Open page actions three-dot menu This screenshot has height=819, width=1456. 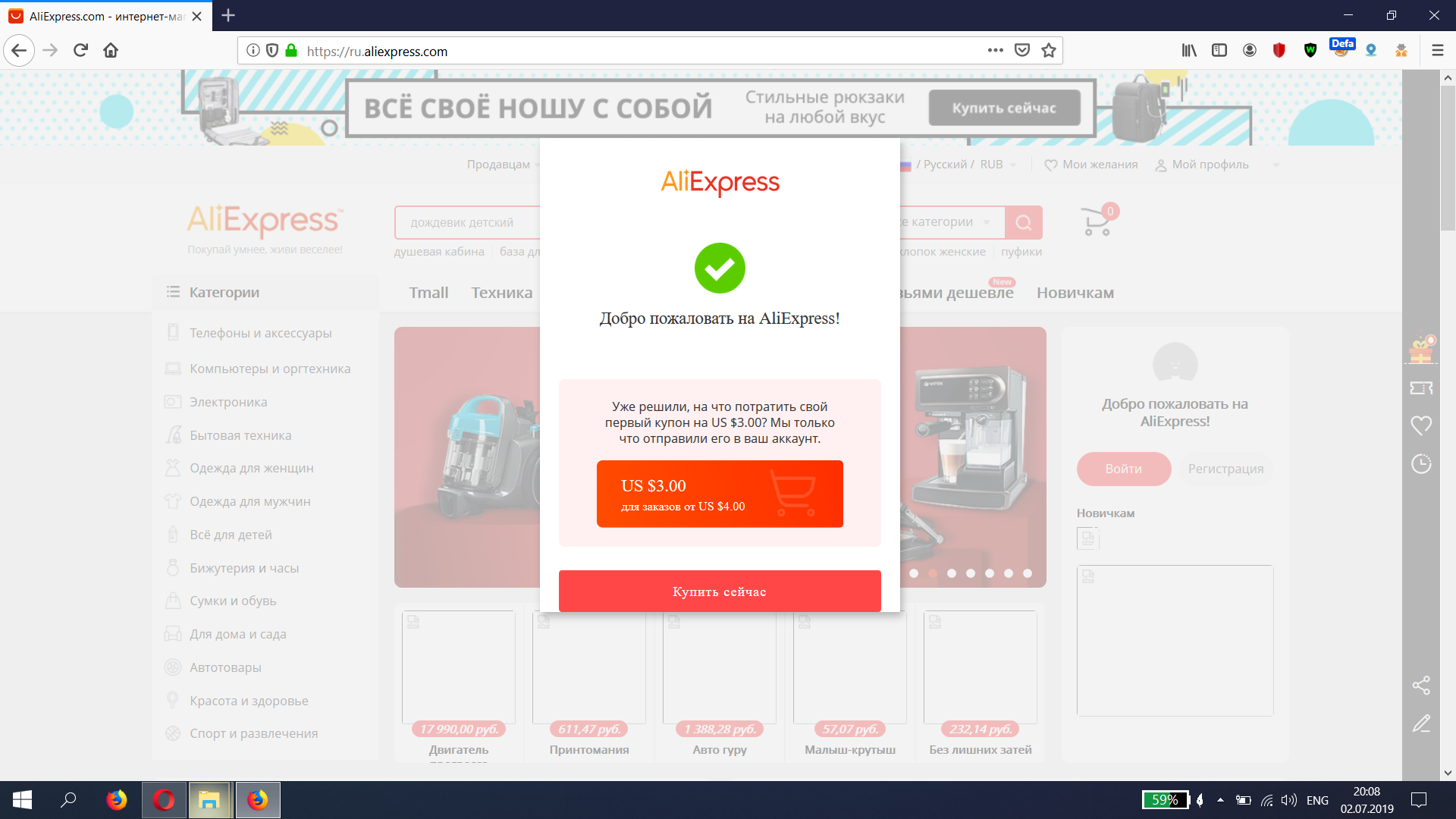pyautogui.click(x=996, y=51)
